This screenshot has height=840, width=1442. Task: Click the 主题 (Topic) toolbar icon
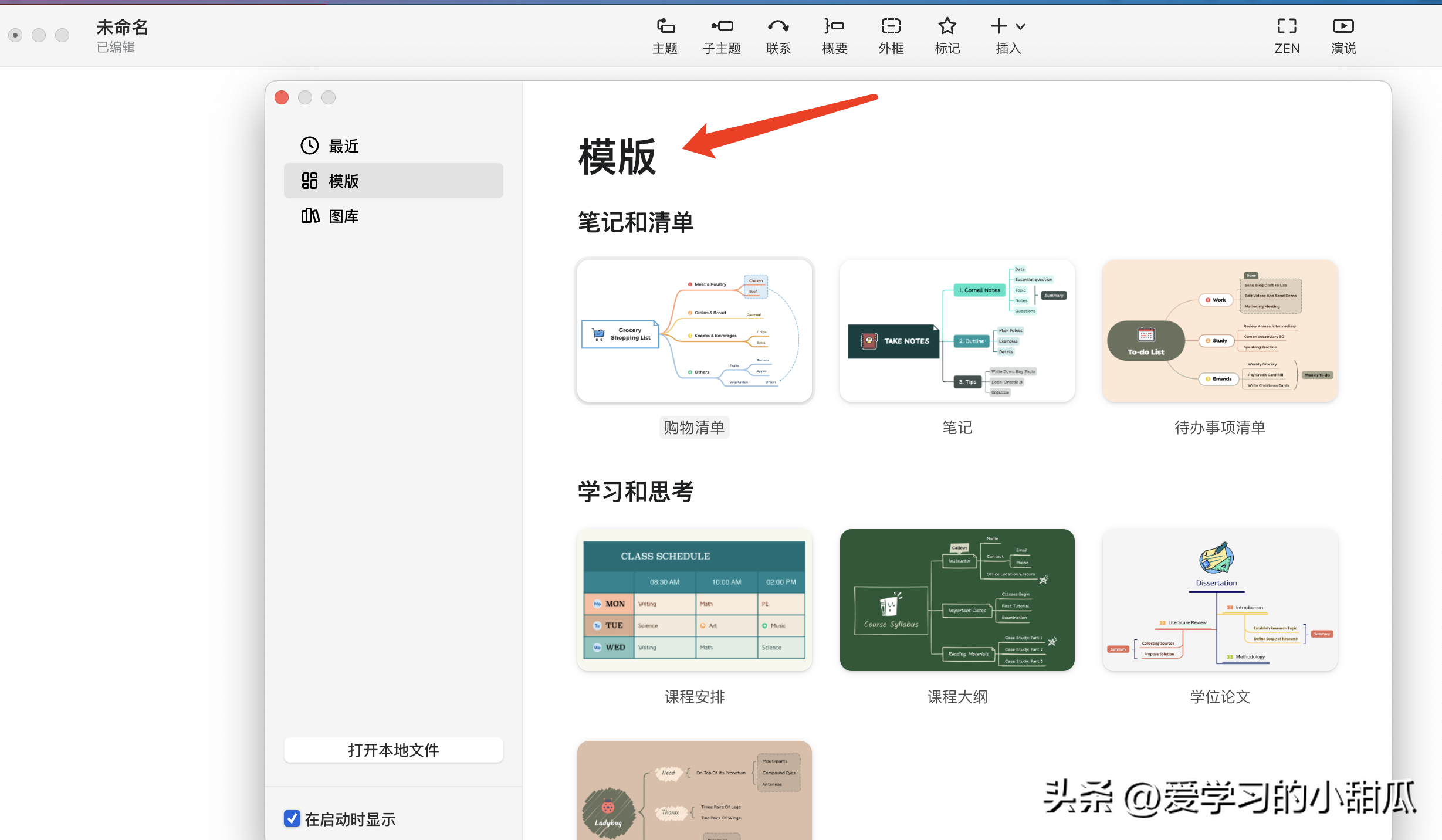click(x=665, y=26)
